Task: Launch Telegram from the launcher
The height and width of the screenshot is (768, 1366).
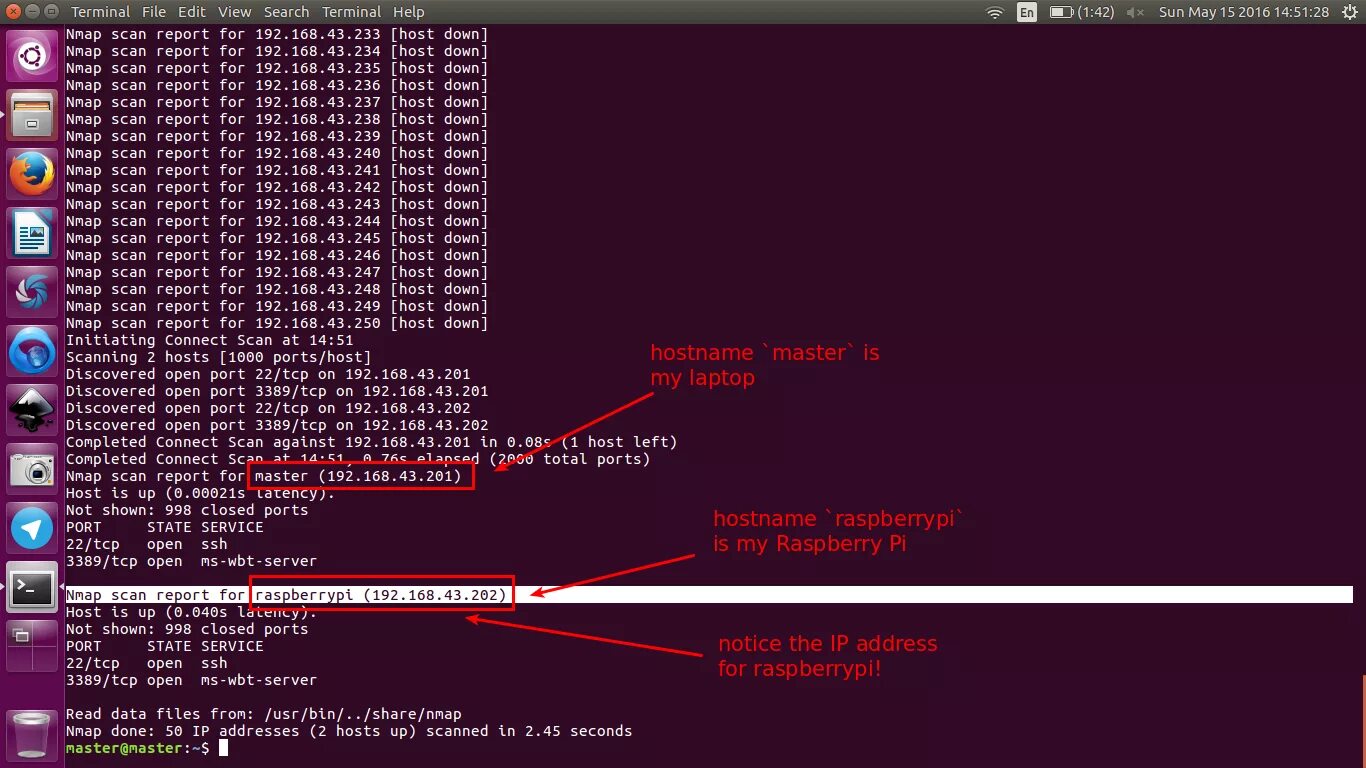Action: click(32, 528)
